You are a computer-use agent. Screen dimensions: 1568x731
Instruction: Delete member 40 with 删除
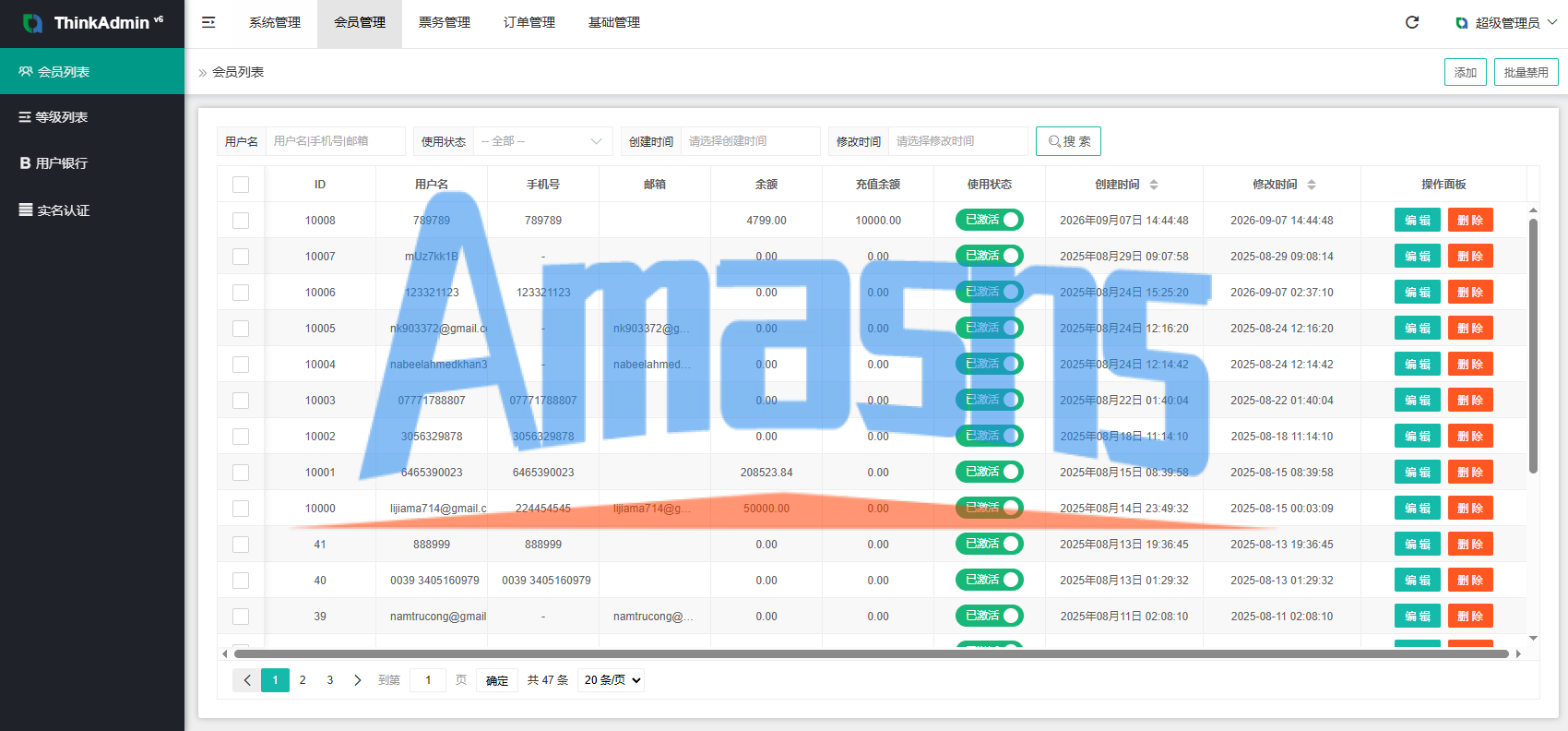tap(1470, 581)
